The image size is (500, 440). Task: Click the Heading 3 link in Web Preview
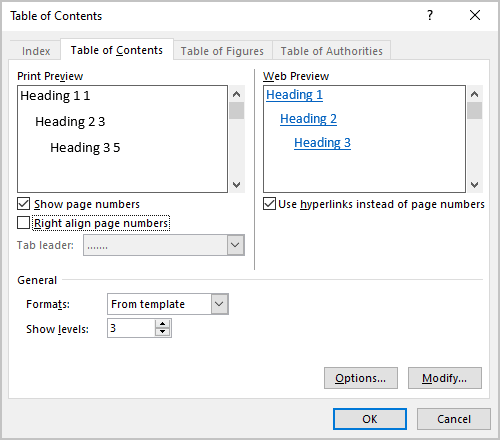tap(322, 143)
